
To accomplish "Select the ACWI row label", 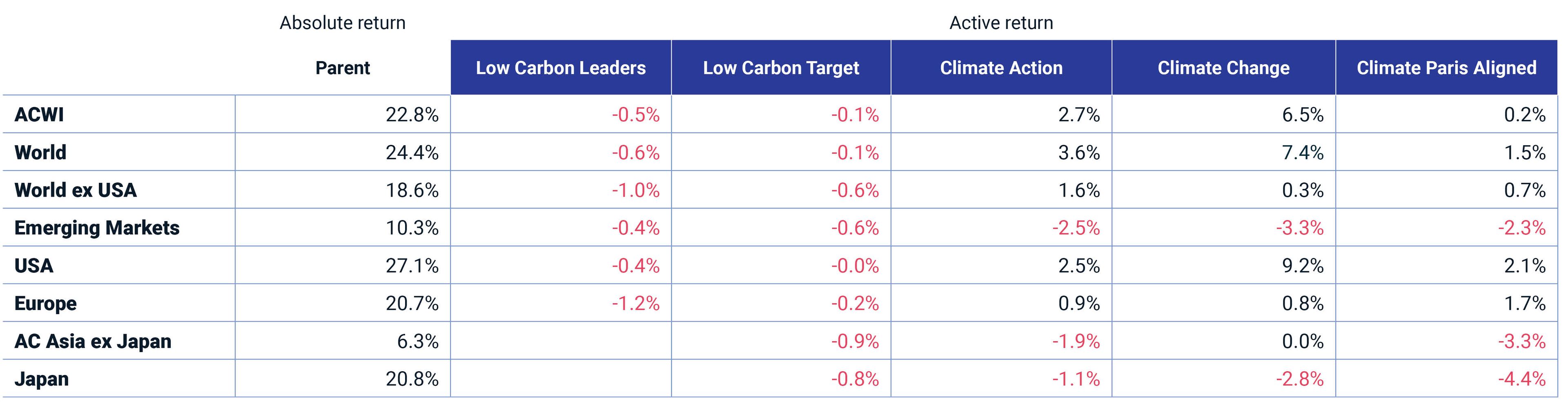I will point(39,114).
